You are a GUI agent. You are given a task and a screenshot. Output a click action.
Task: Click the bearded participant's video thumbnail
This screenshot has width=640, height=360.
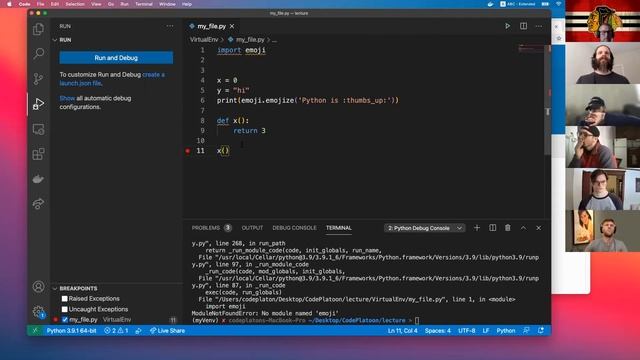[x=602, y=64]
